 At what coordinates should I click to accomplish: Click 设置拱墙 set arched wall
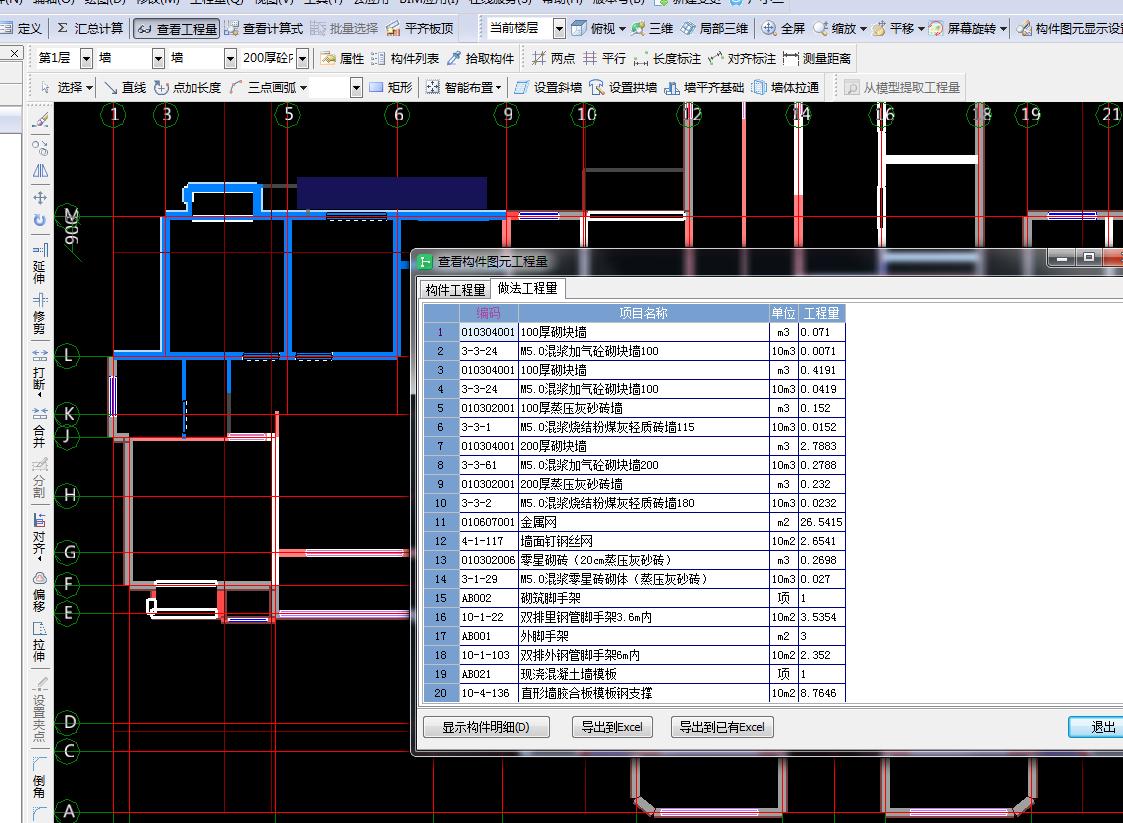(624, 87)
